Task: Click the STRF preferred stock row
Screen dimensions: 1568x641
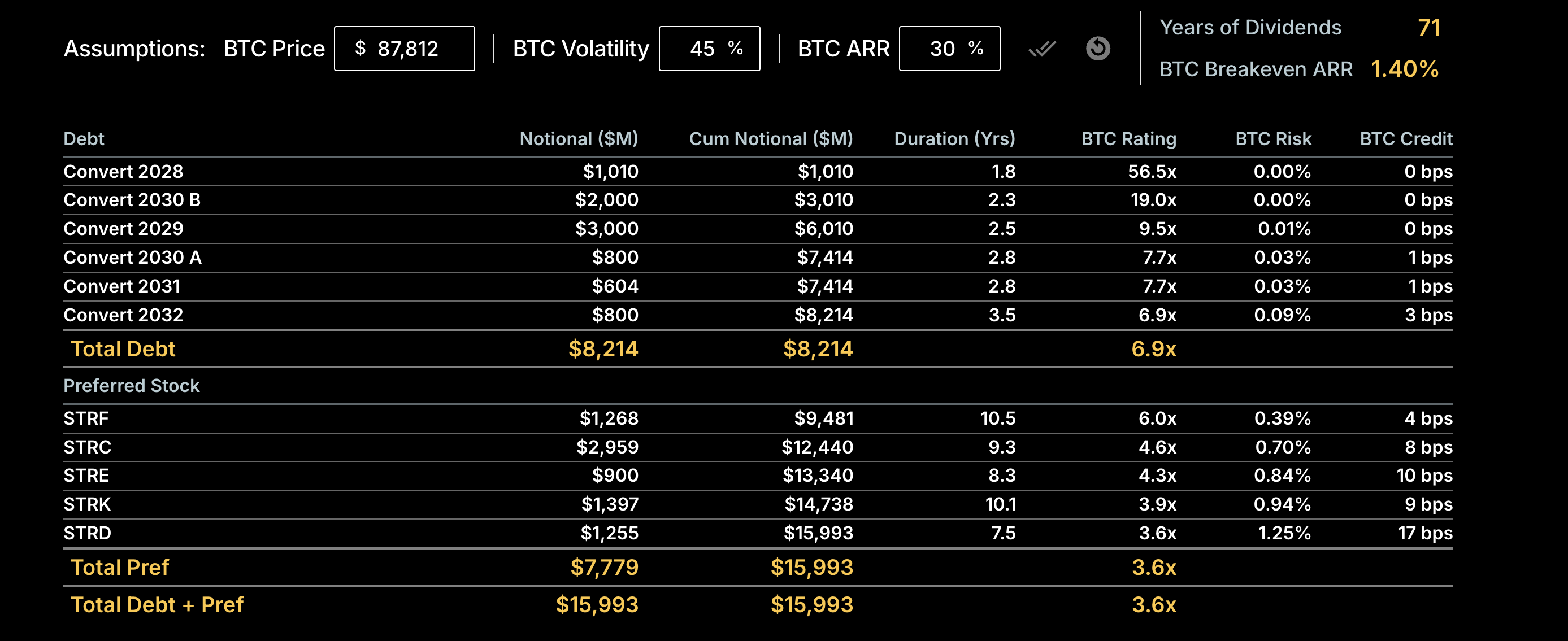Action: click(86, 418)
